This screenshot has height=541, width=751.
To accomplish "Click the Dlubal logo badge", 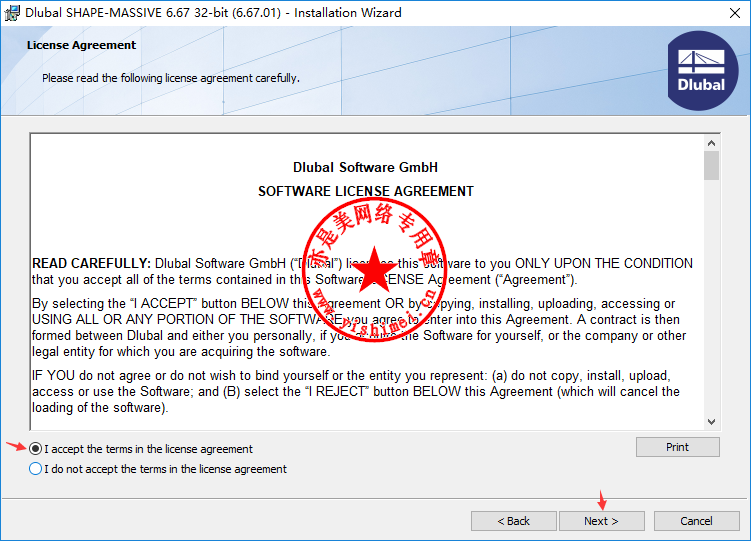I will pyautogui.click(x=702, y=71).
